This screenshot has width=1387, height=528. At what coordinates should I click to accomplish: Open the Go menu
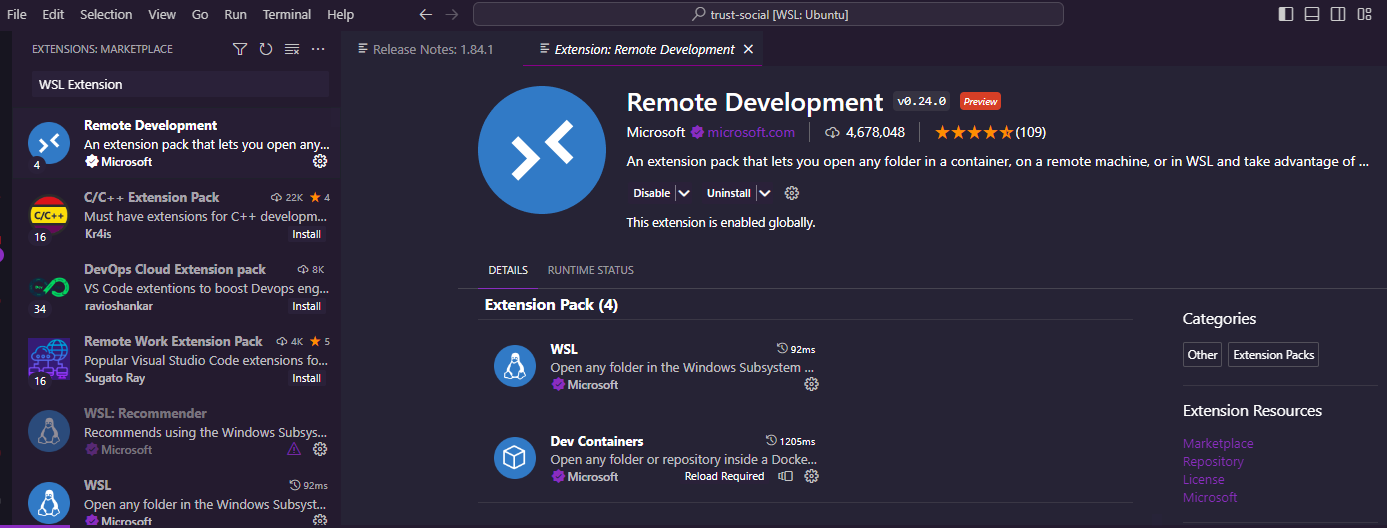coord(200,14)
